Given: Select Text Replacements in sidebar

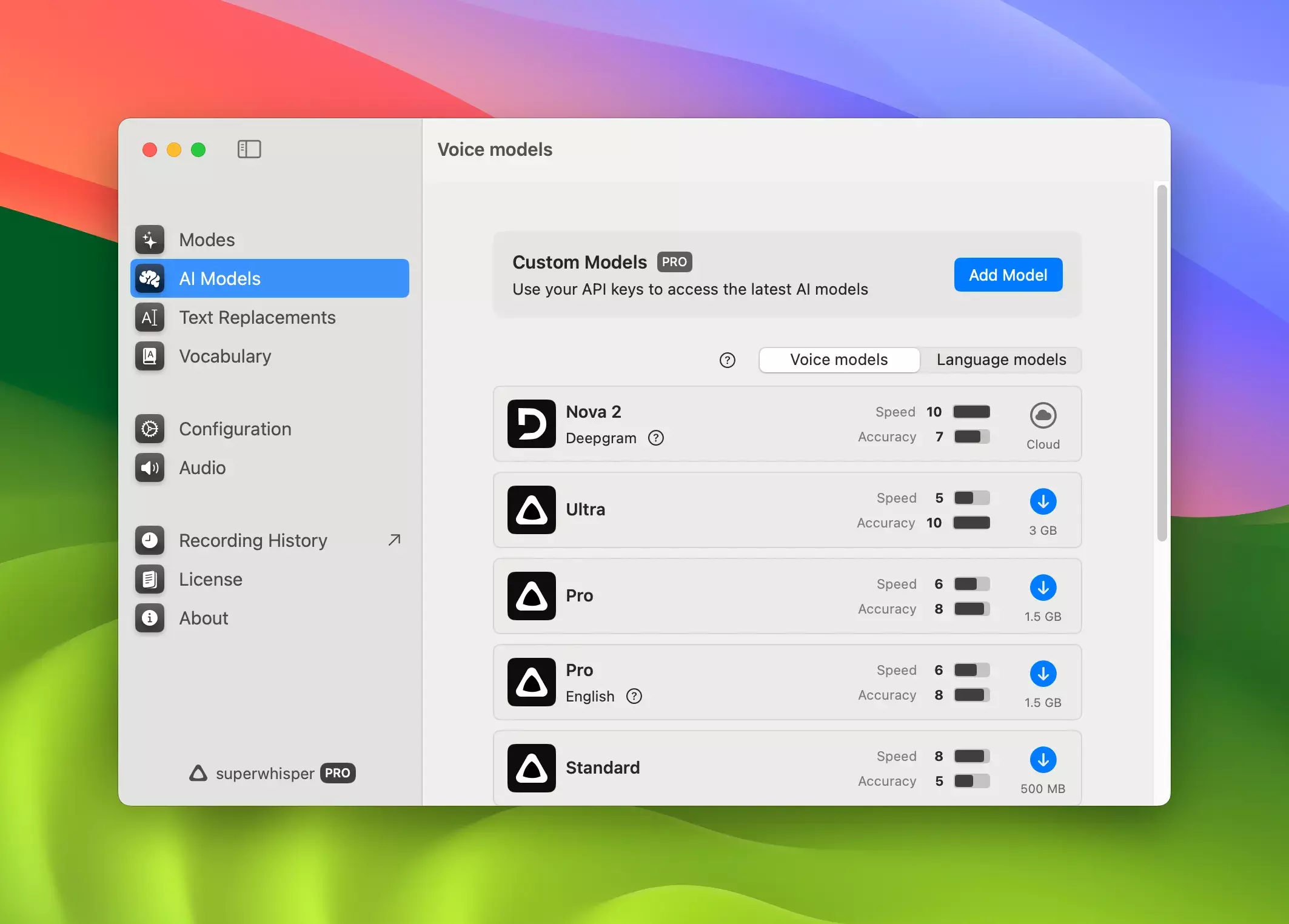Looking at the screenshot, I should click(256, 318).
